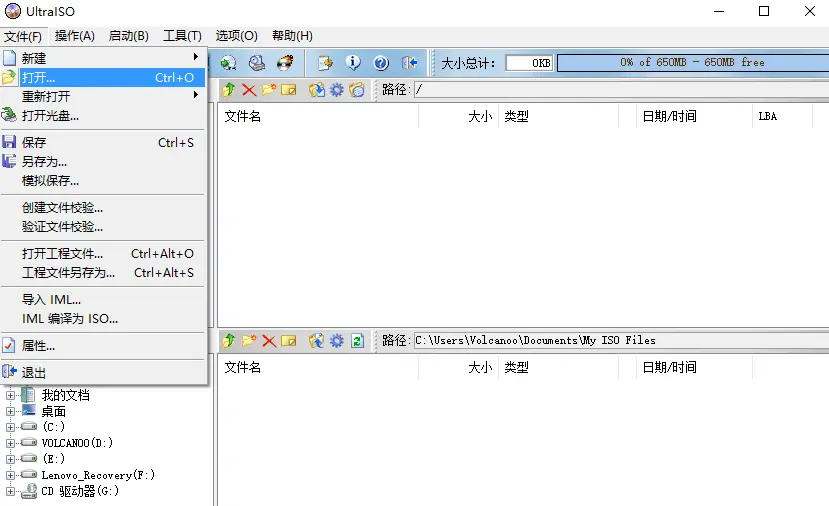Sort upper pane by 类型 column
The height and width of the screenshot is (506, 829).
click(558, 116)
